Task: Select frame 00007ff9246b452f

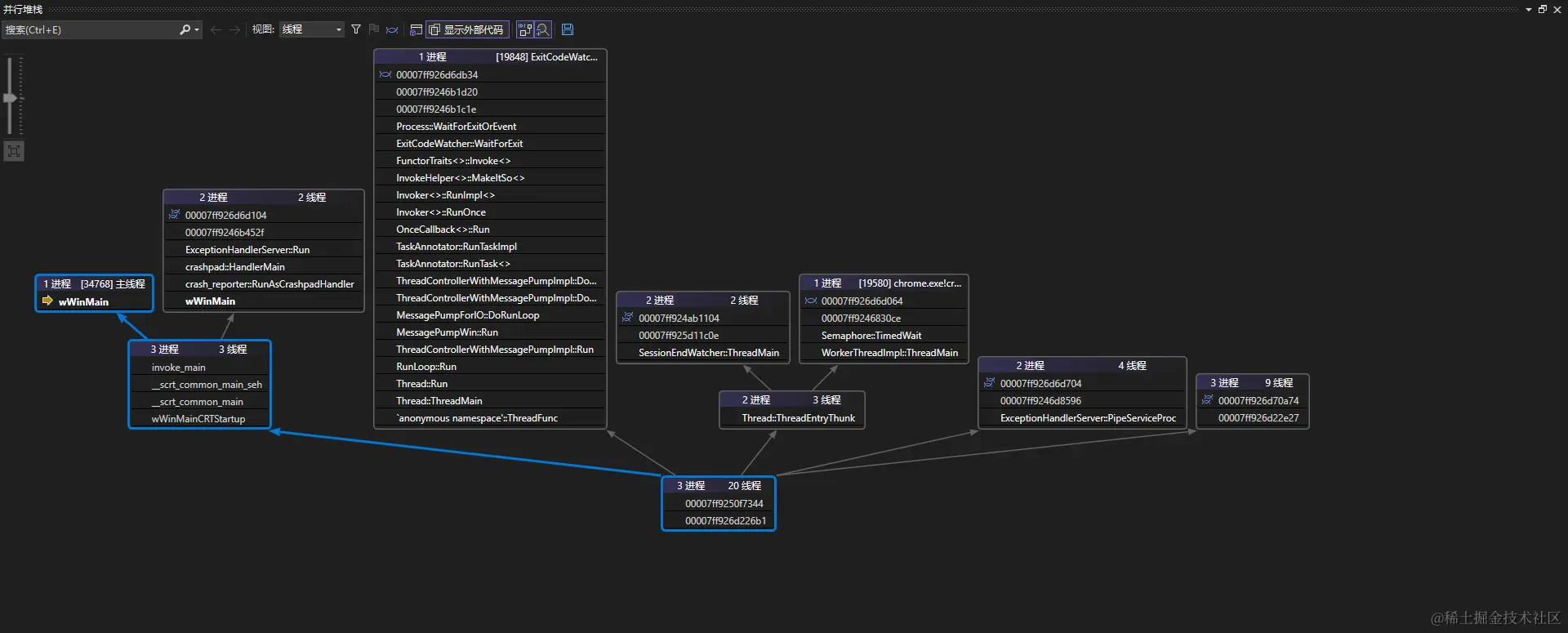Action: pos(264,233)
